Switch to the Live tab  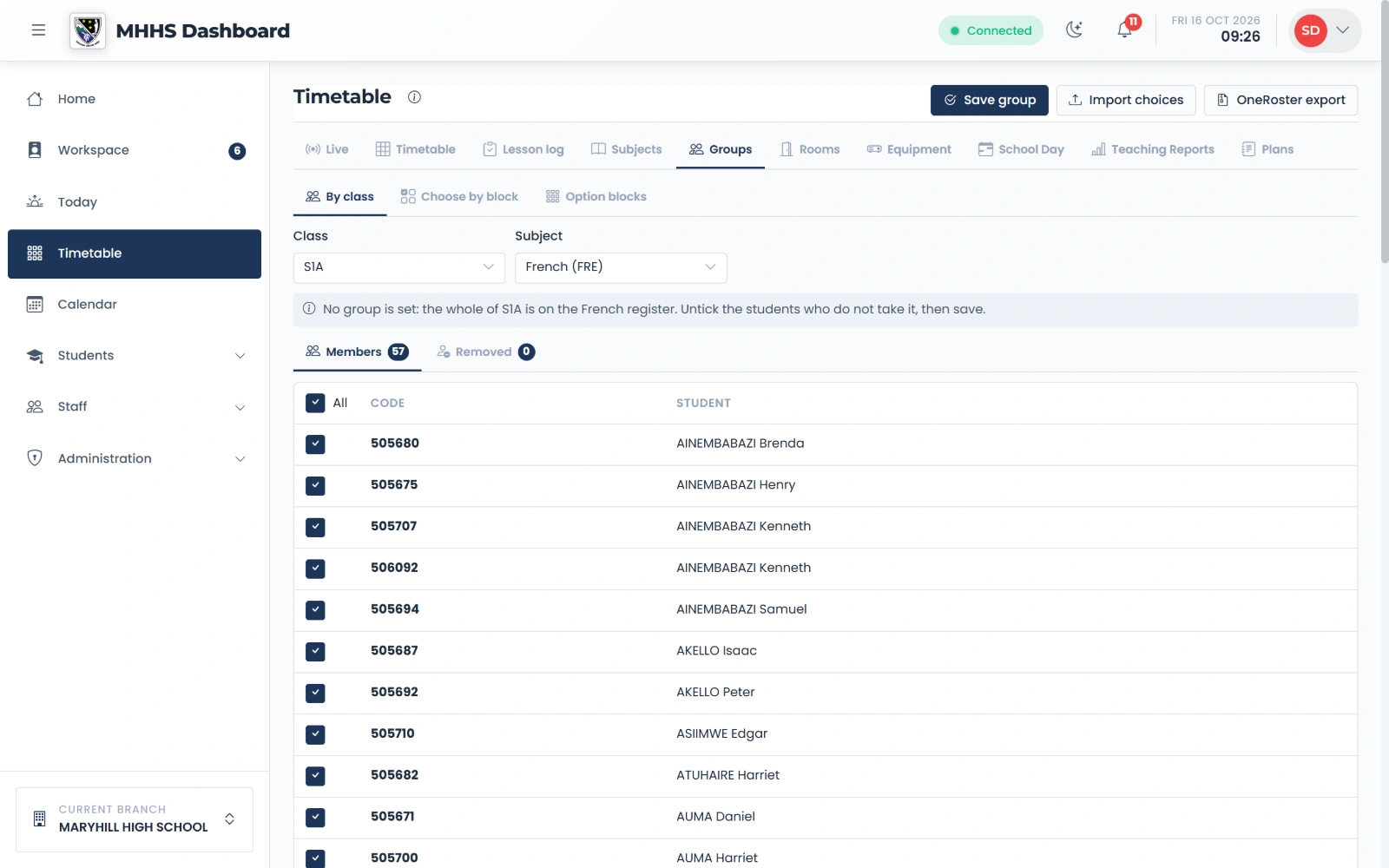(x=326, y=149)
